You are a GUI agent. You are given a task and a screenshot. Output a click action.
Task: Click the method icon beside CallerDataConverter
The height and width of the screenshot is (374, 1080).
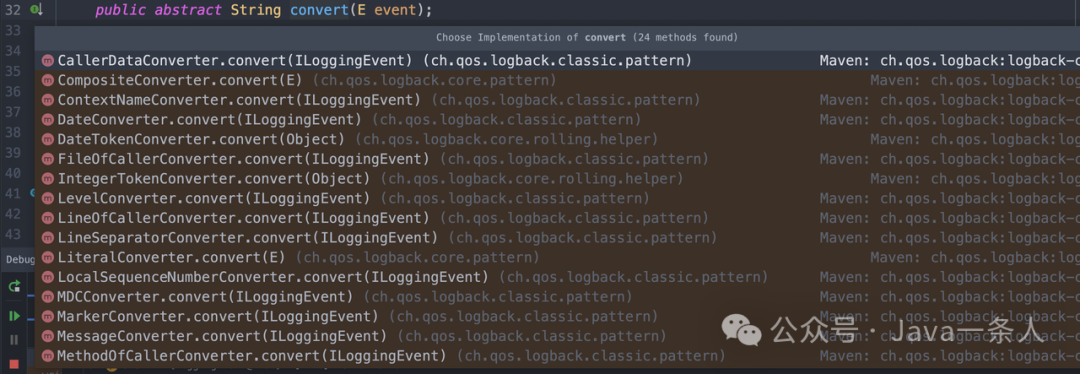[48, 61]
